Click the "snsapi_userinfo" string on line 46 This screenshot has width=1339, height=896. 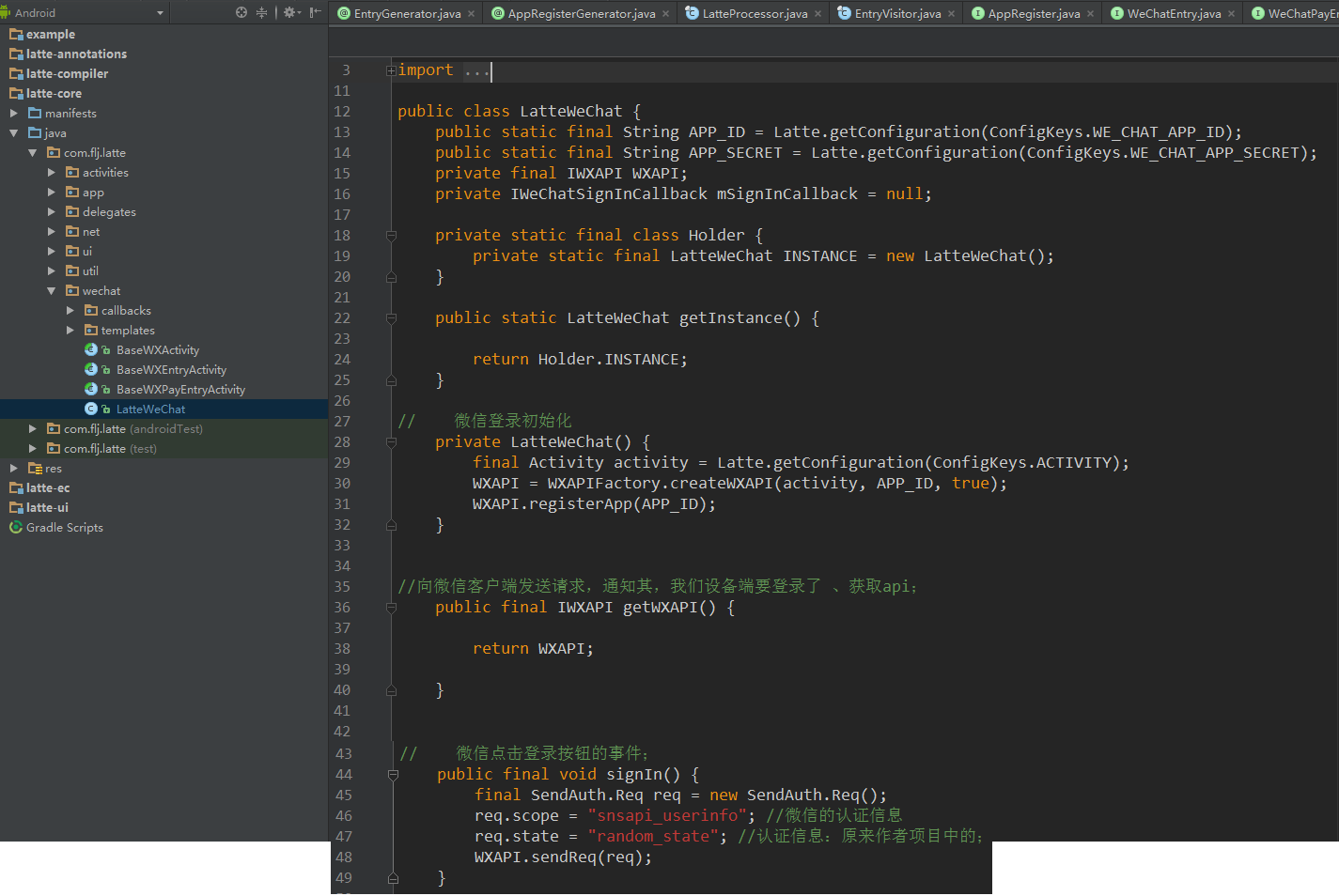click(667, 816)
